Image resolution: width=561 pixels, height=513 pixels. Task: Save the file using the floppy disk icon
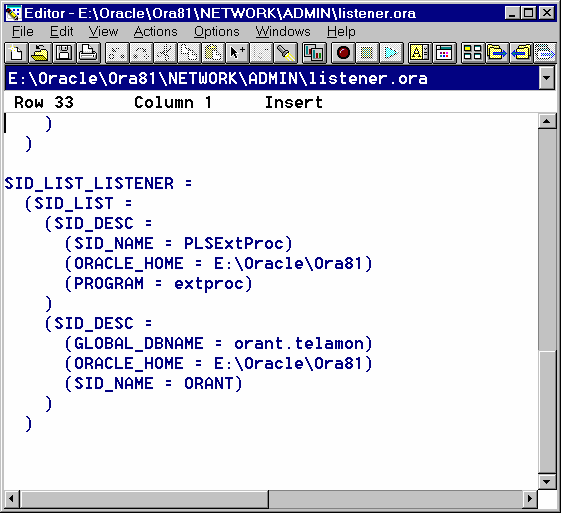64,53
